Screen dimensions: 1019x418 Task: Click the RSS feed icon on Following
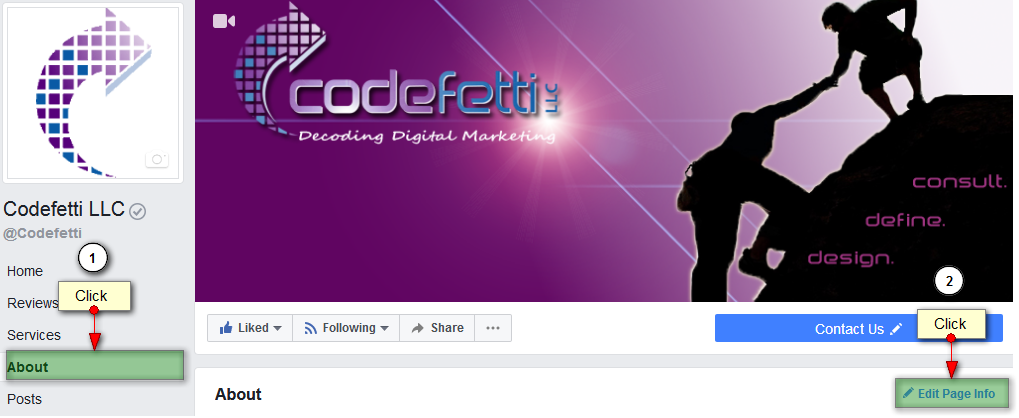[x=311, y=328]
